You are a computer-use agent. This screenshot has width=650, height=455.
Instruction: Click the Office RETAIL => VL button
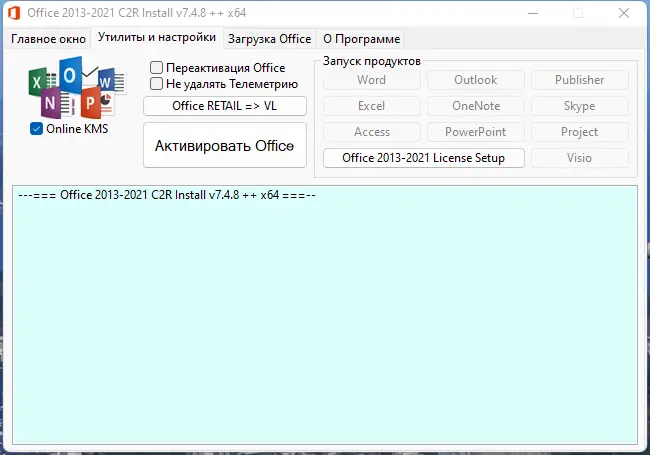[225, 106]
